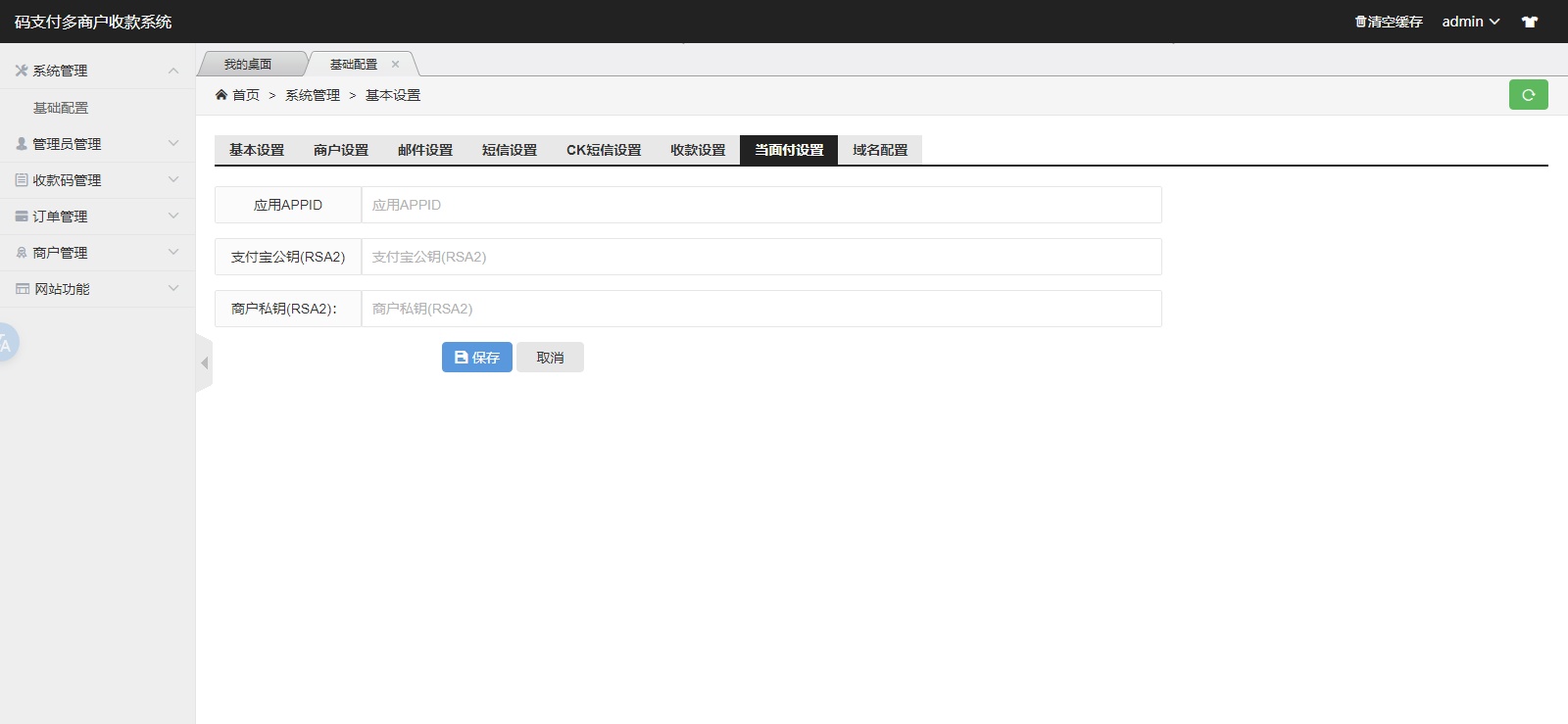Click the 取消 cancel button
The width and height of the screenshot is (1568, 724).
[x=550, y=358]
